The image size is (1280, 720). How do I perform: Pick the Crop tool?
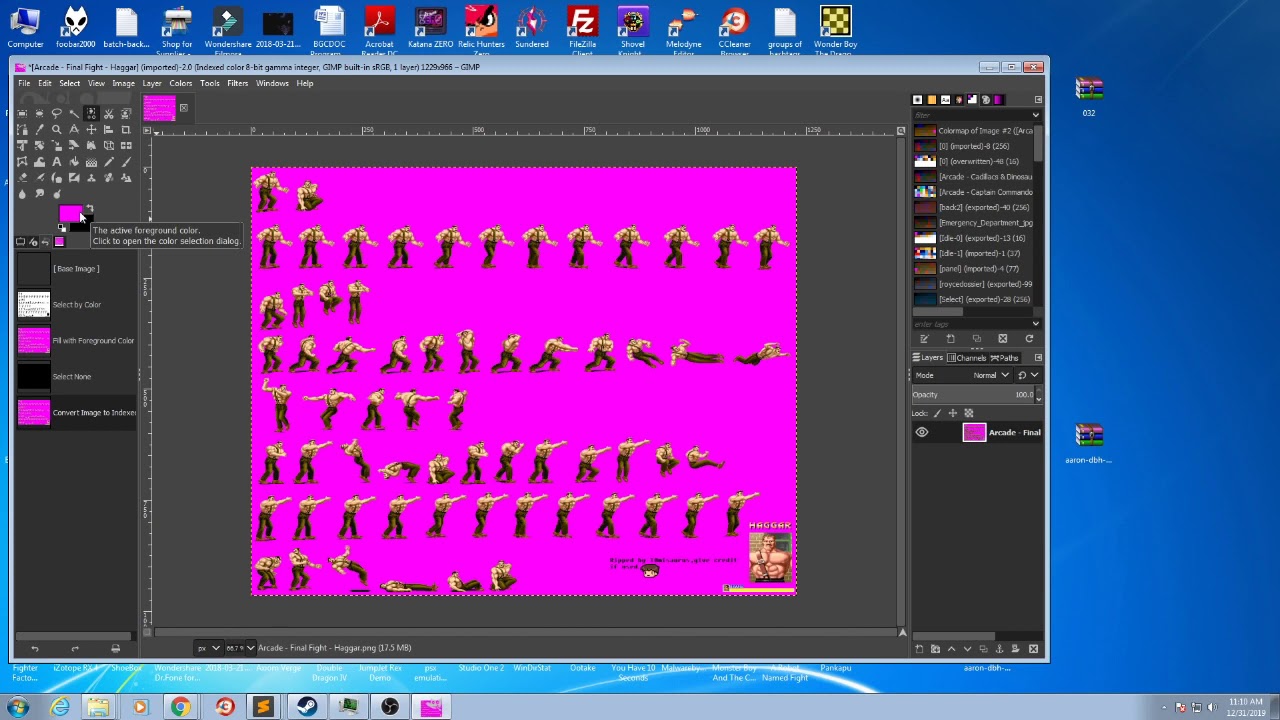point(126,130)
